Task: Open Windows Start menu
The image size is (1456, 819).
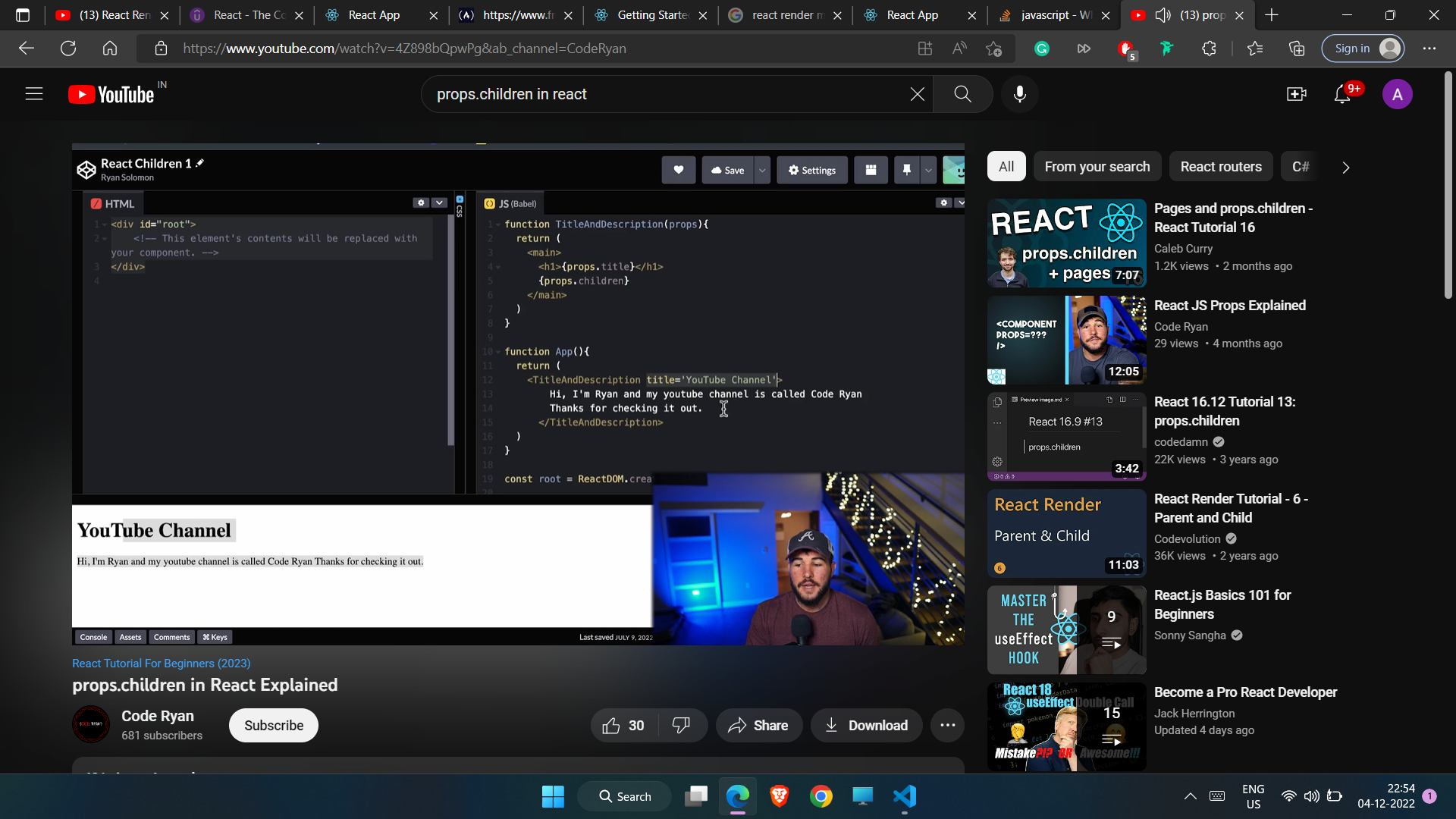Action: click(553, 796)
